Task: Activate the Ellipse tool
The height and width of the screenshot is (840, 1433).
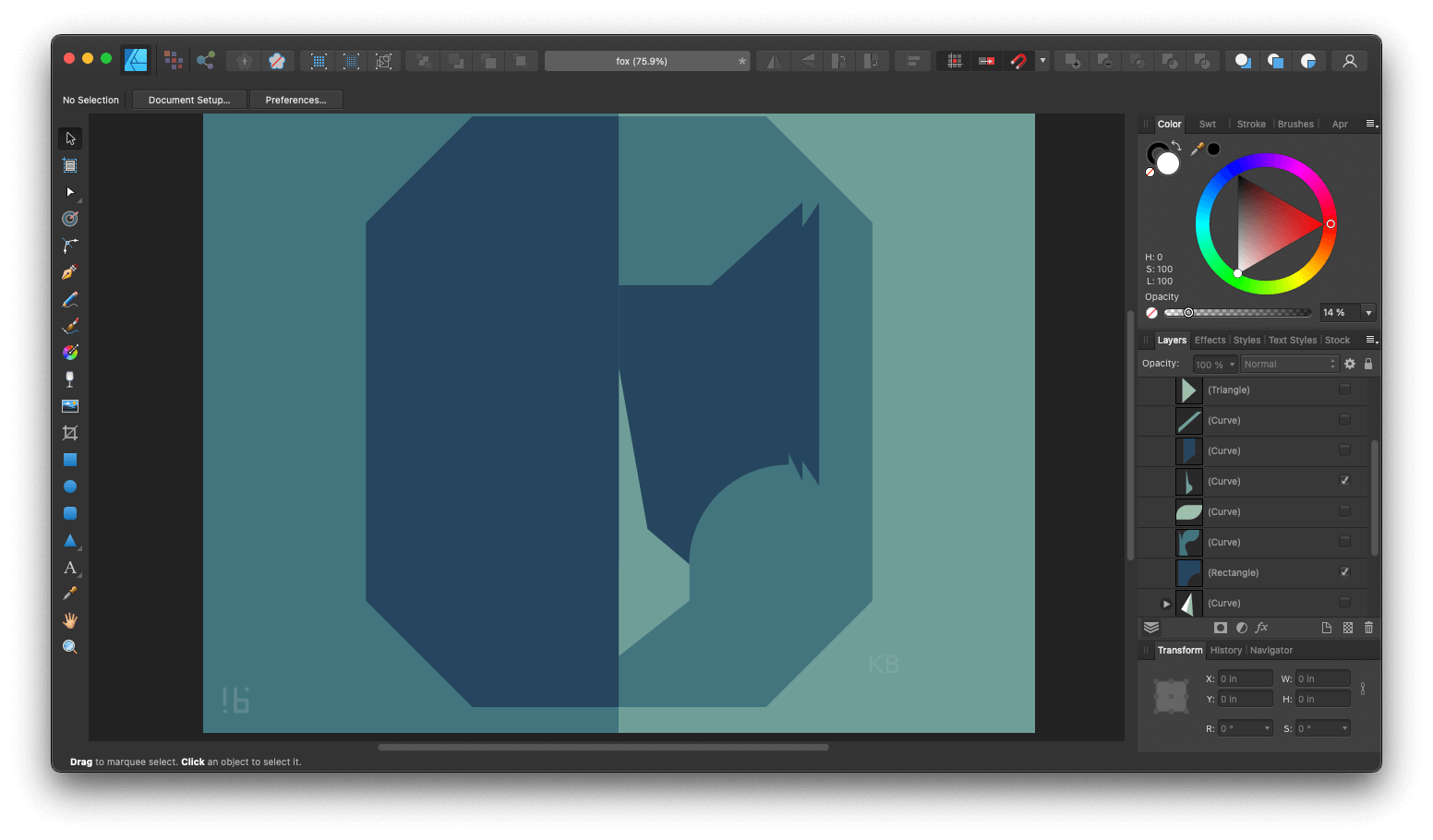Action: click(69, 486)
